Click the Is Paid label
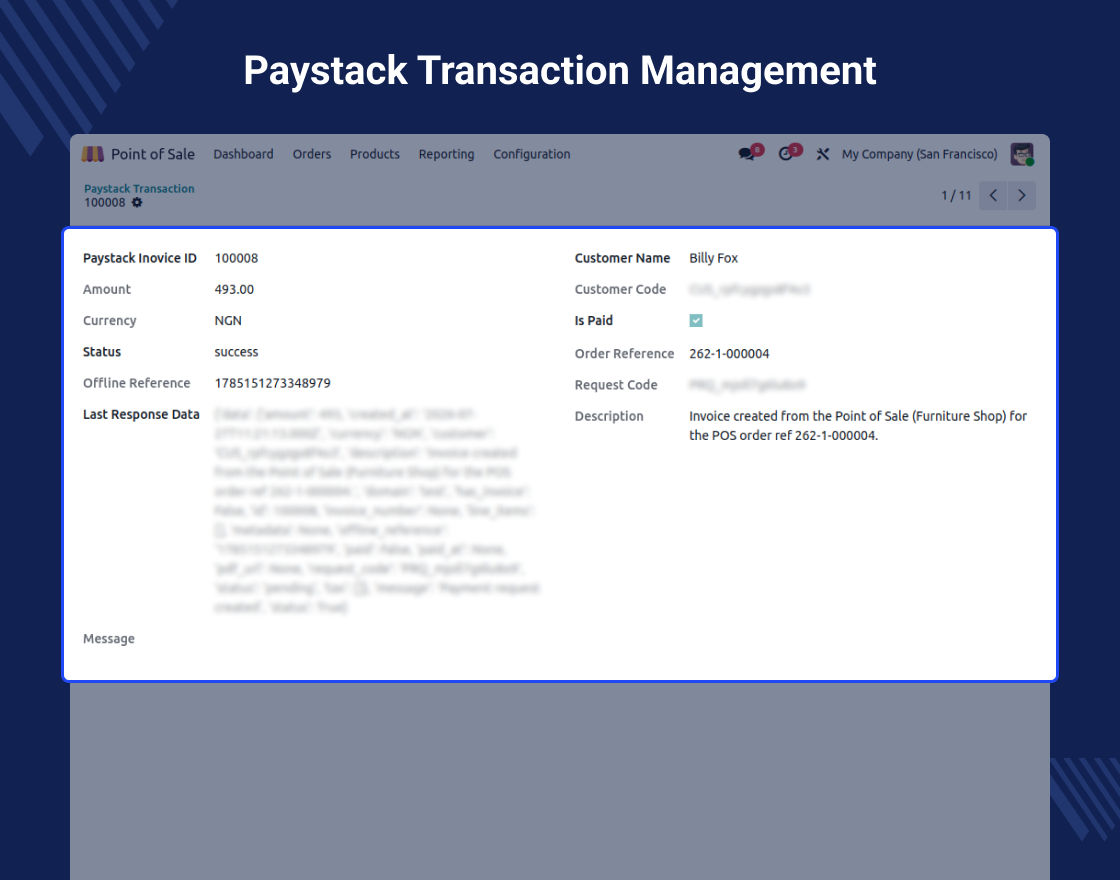The height and width of the screenshot is (880, 1120). click(x=594, y=321)
